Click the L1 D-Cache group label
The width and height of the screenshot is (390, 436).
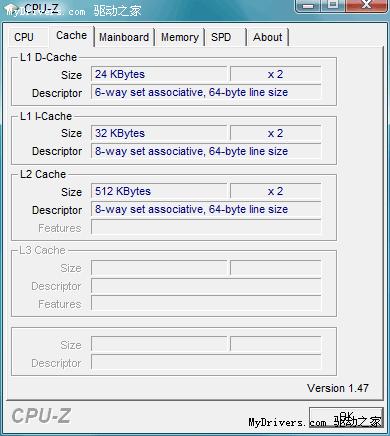pyautogui.click(x=48, y=57)
